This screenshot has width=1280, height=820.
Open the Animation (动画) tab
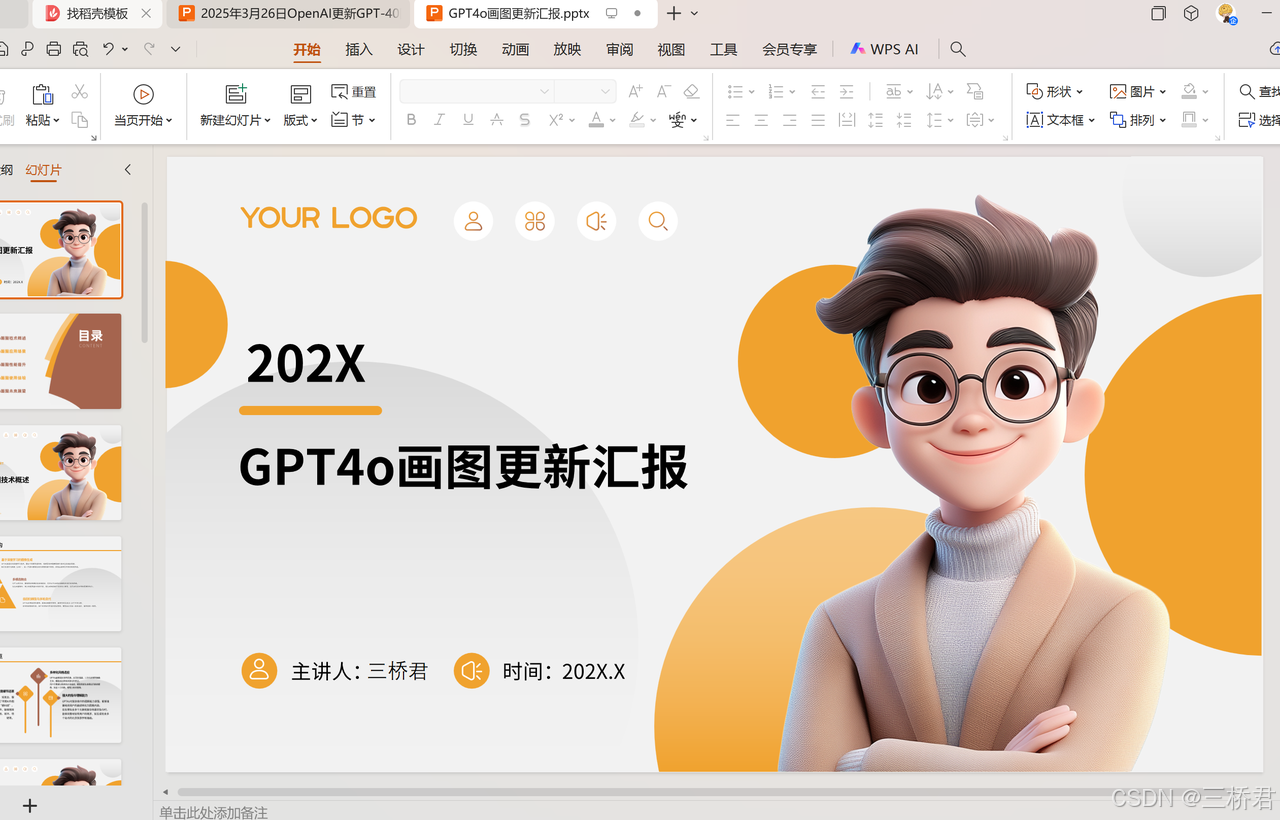tap(515, 49)
